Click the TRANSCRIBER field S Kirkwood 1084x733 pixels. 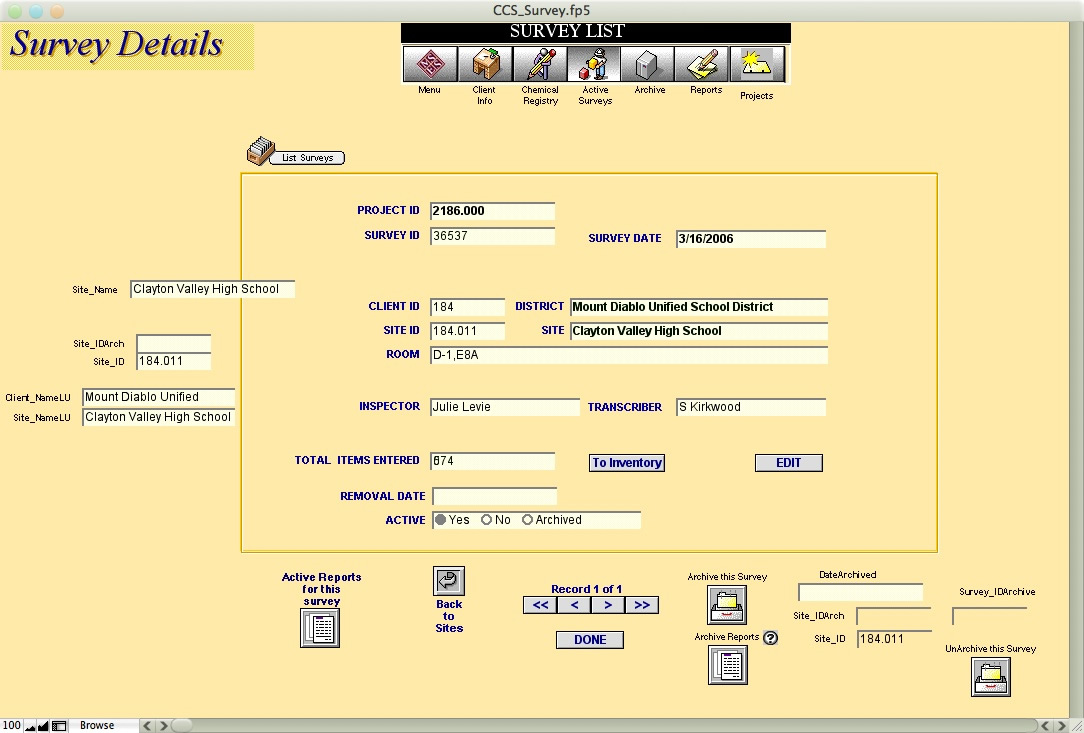[x=751, y=407]
